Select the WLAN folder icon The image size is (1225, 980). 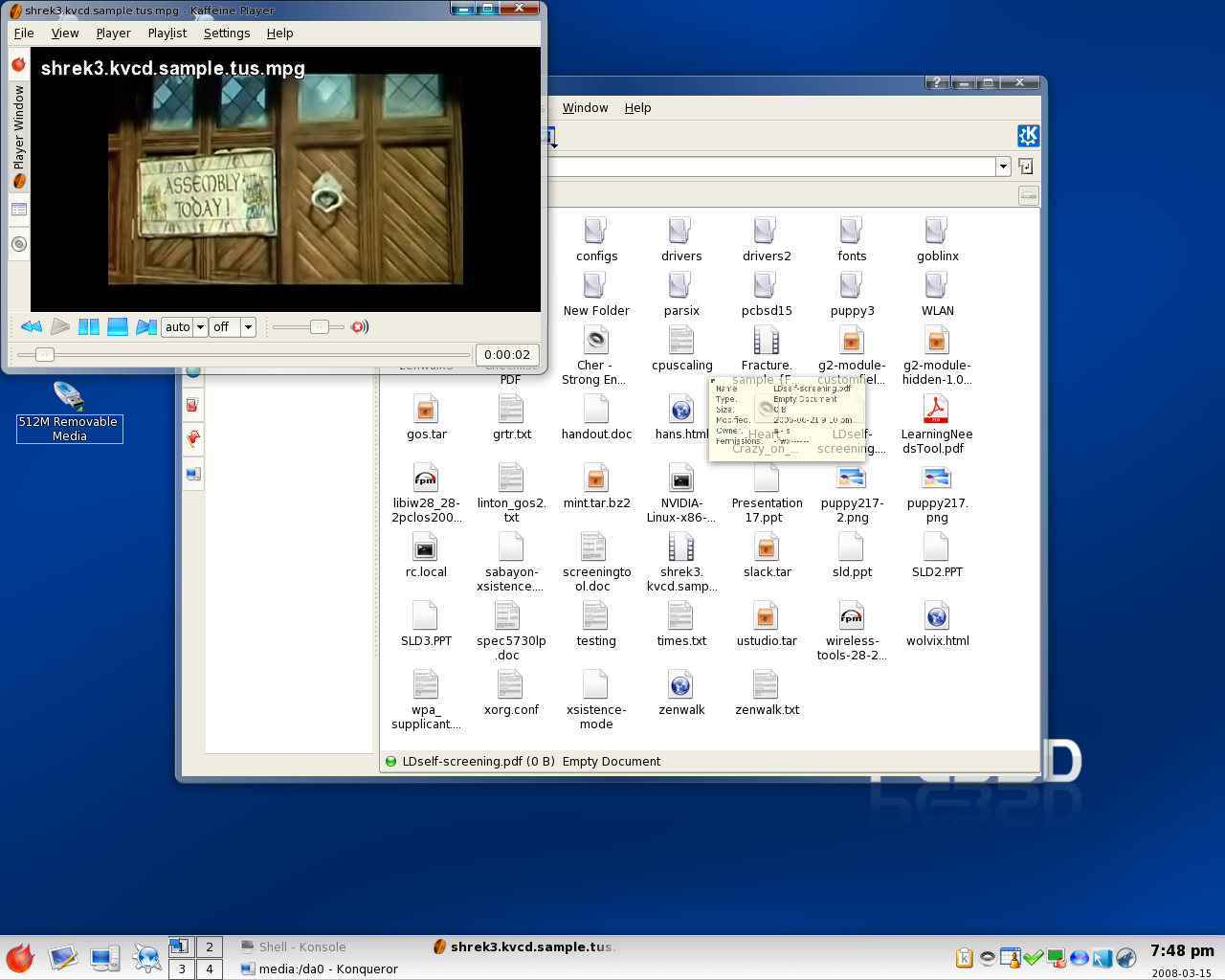tap(936, 285)
